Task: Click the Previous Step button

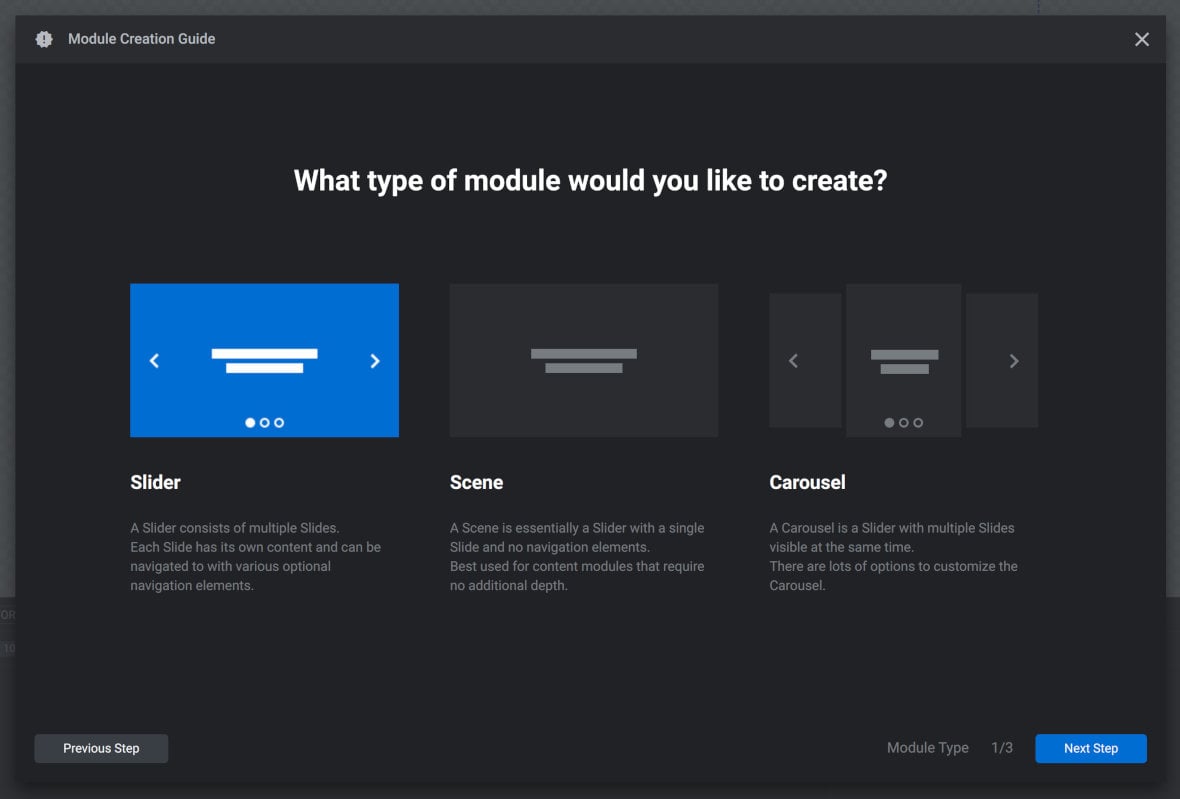Action: point(101,748)
